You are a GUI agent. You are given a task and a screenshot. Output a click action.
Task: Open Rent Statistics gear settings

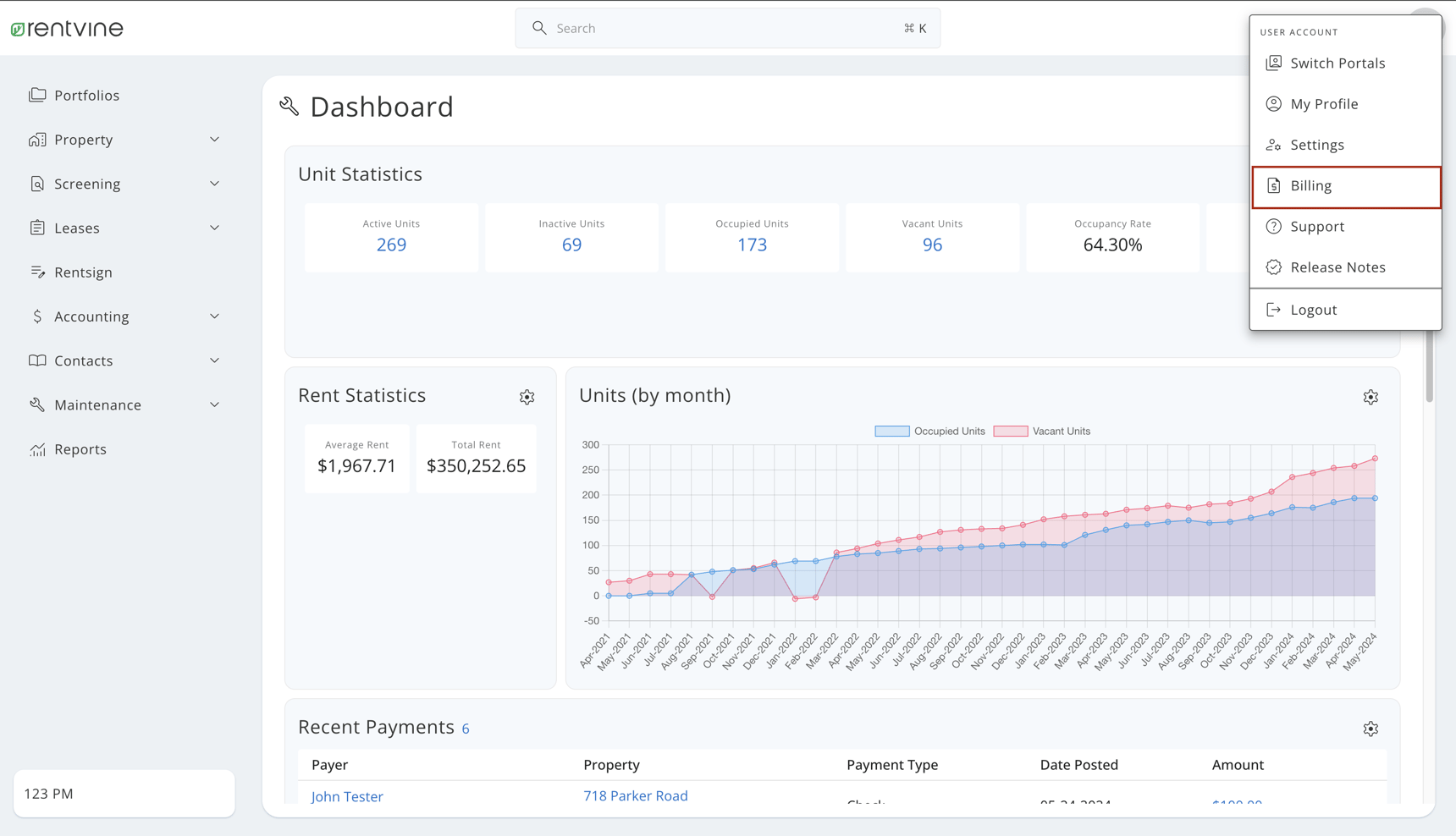(527, 397)
